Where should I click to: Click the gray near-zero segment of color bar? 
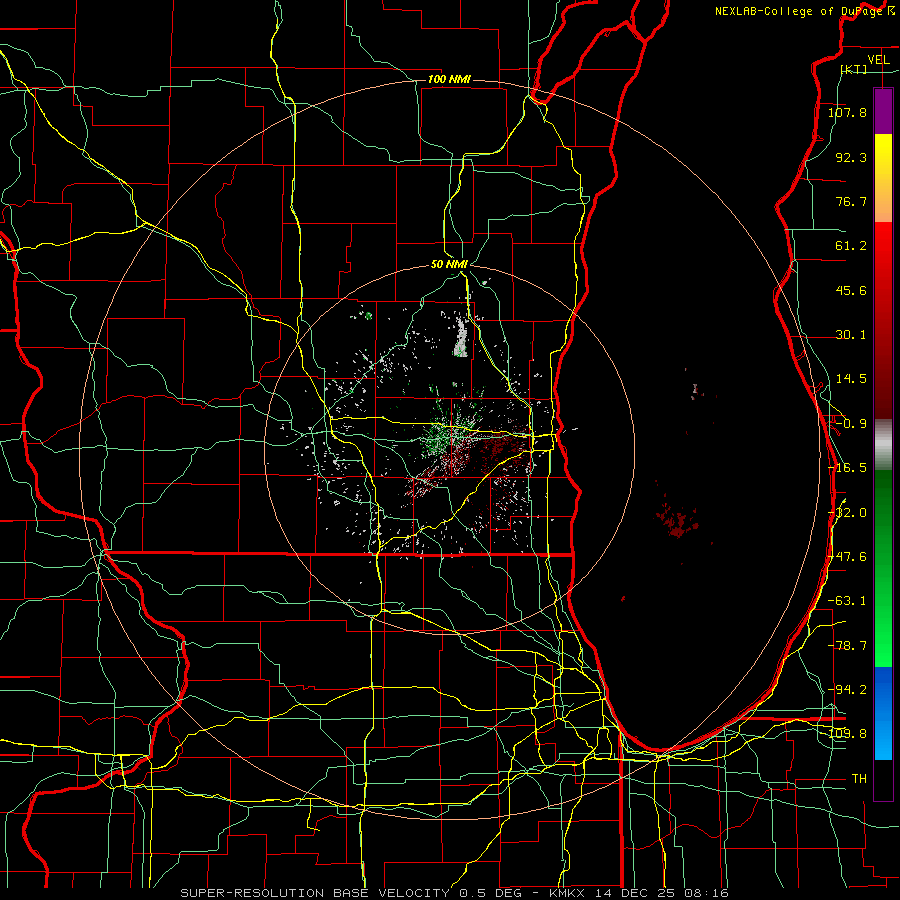point(883,445)
